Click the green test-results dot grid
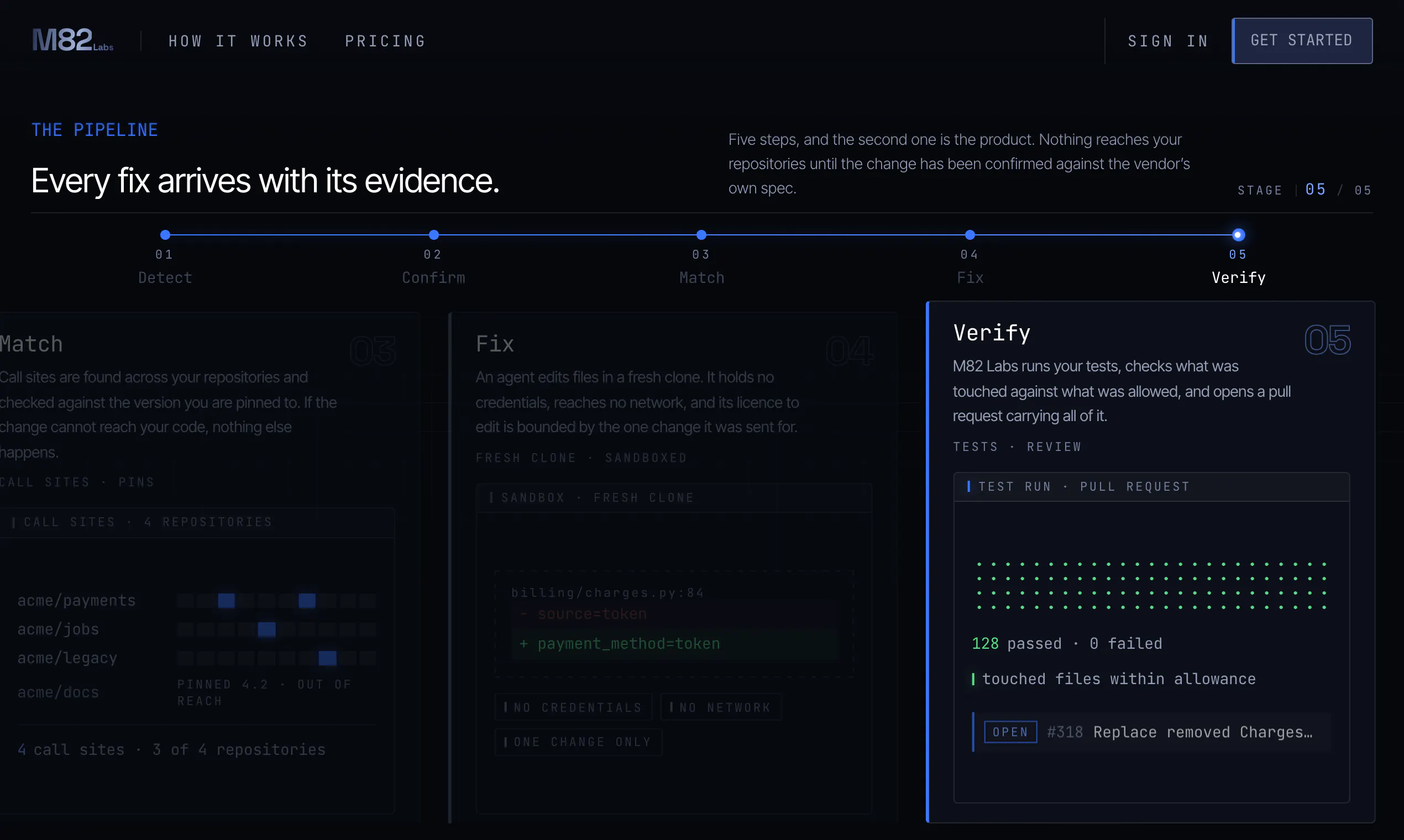 click(x=1151, y=585)
